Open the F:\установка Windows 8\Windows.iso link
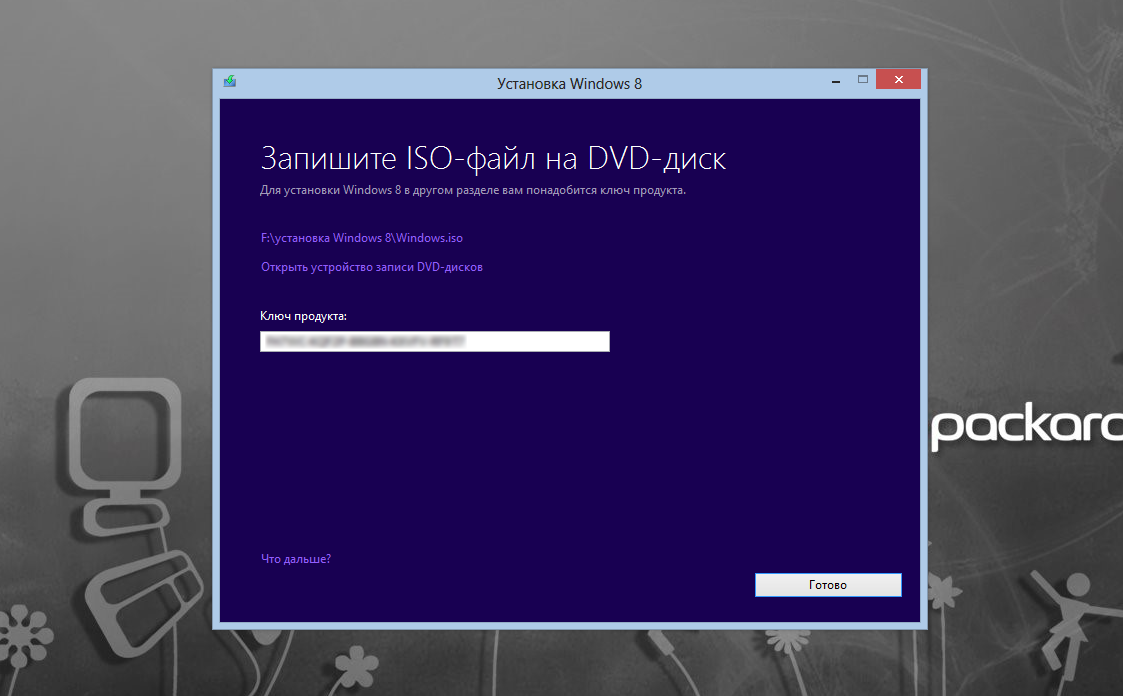 (362, 238)
